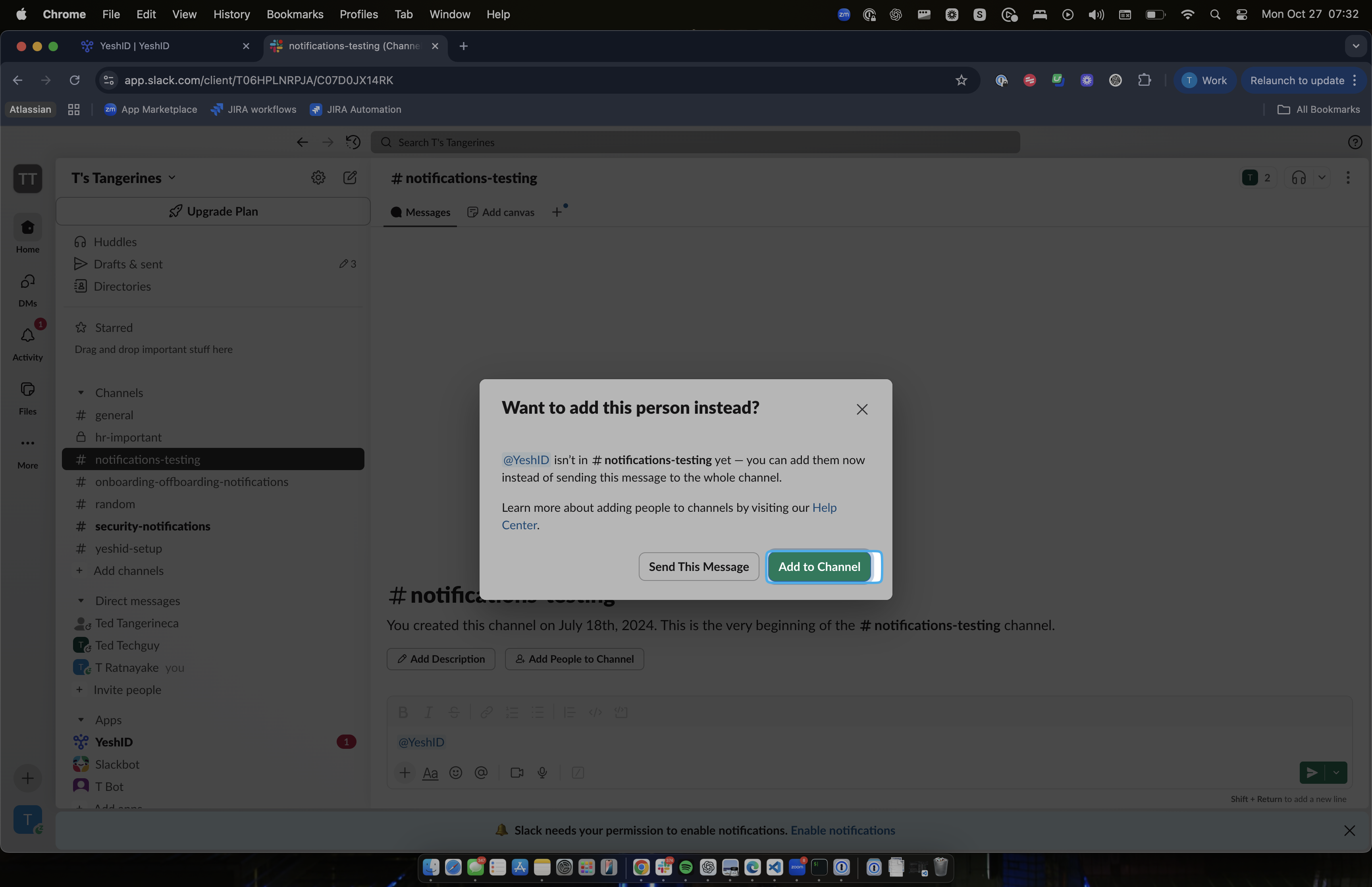Collapse the Direct messages section
1372x887 pixels.
pos(81,601)
